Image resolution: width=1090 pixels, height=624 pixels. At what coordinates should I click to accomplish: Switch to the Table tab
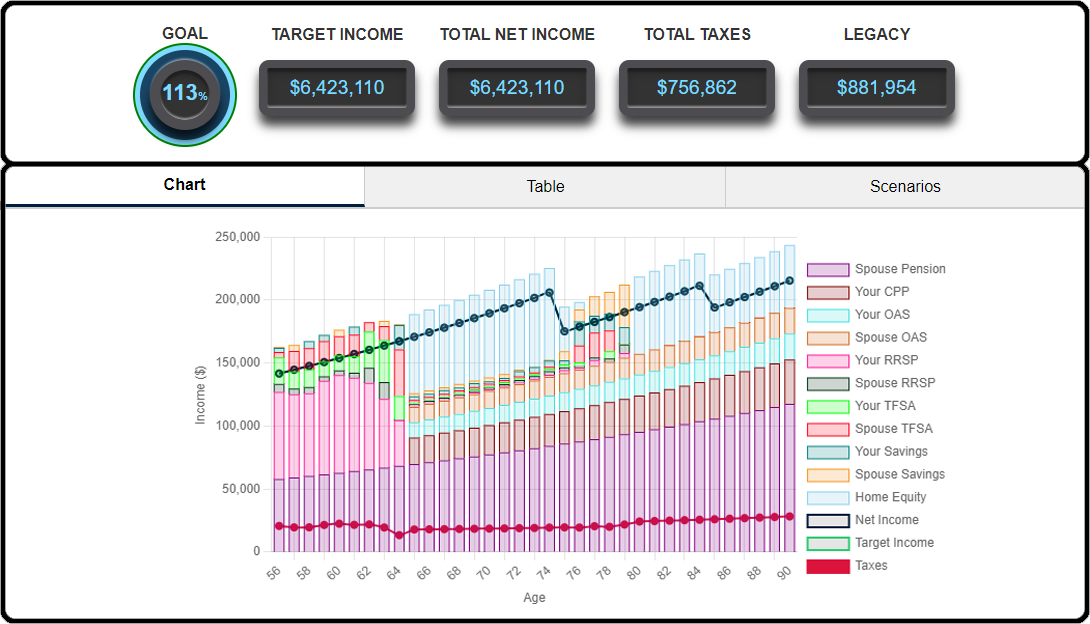coord(545,187)
